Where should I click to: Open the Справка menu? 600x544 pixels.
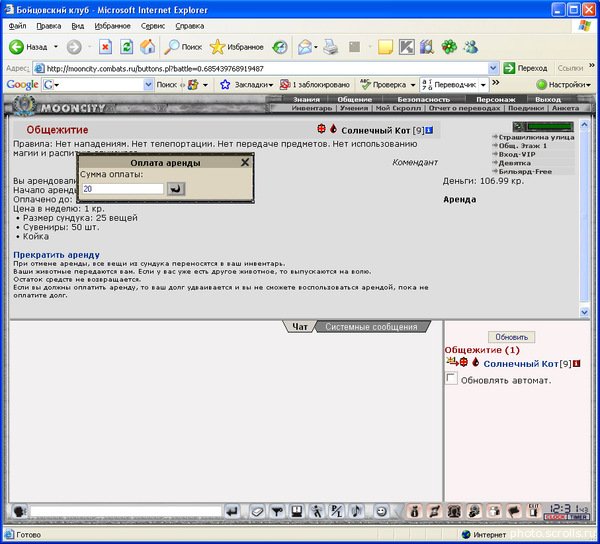coord(189,26)
